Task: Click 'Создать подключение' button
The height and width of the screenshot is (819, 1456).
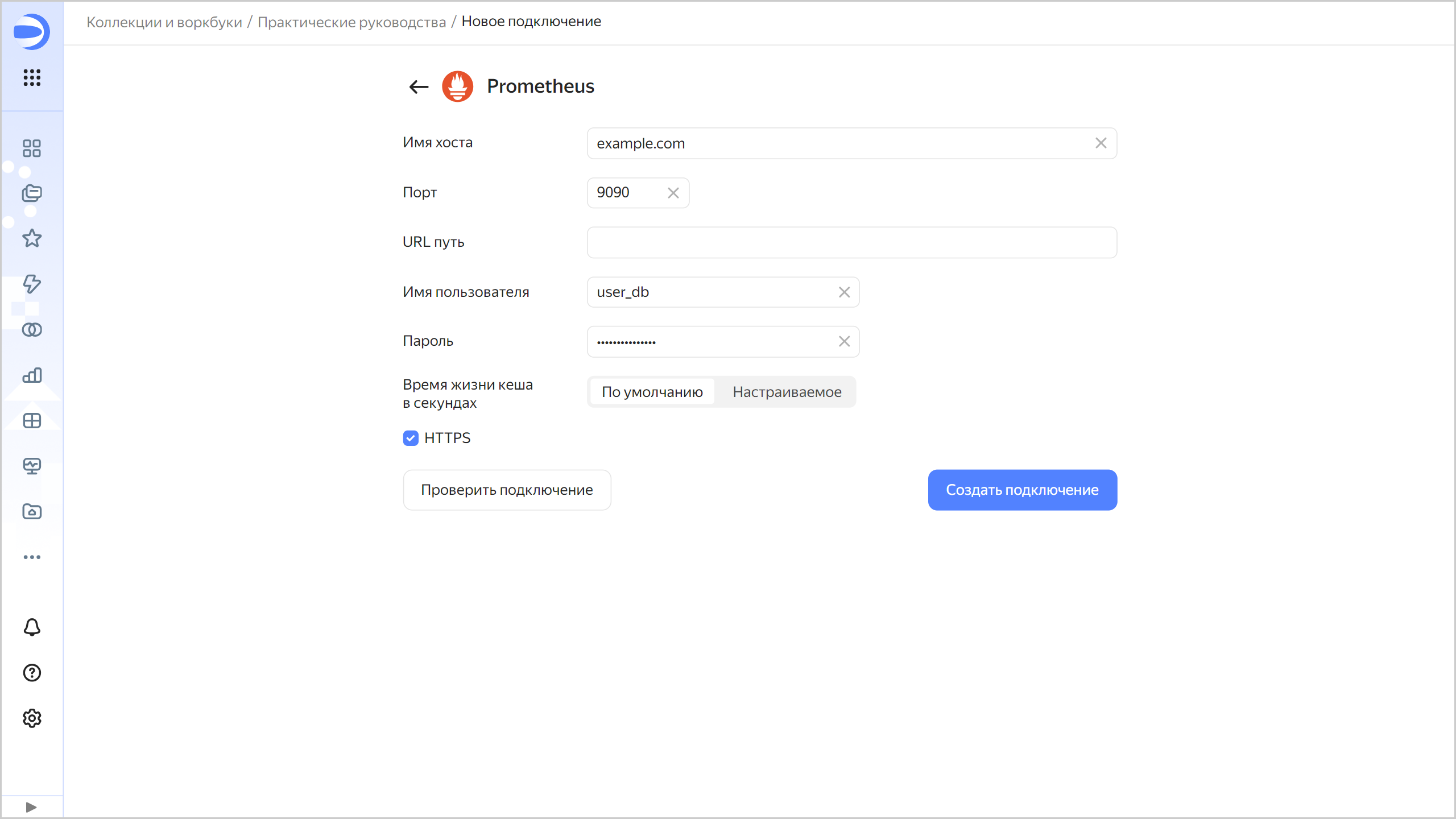Action: click(1022, 490)
